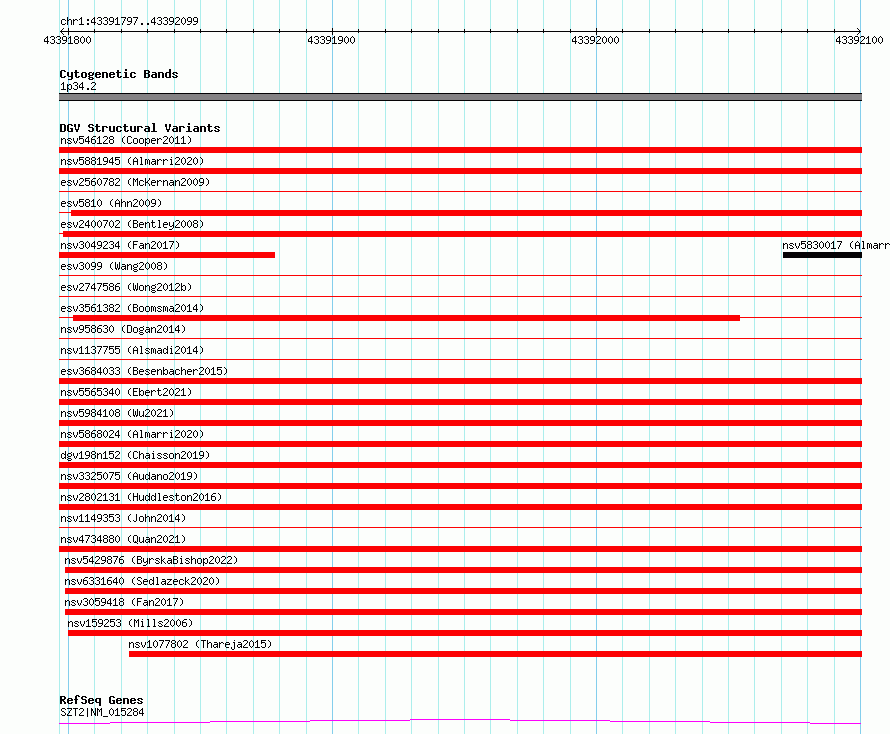
Task: Open nsv159253 (Mills2006) variant
Action: coord(130,623)
